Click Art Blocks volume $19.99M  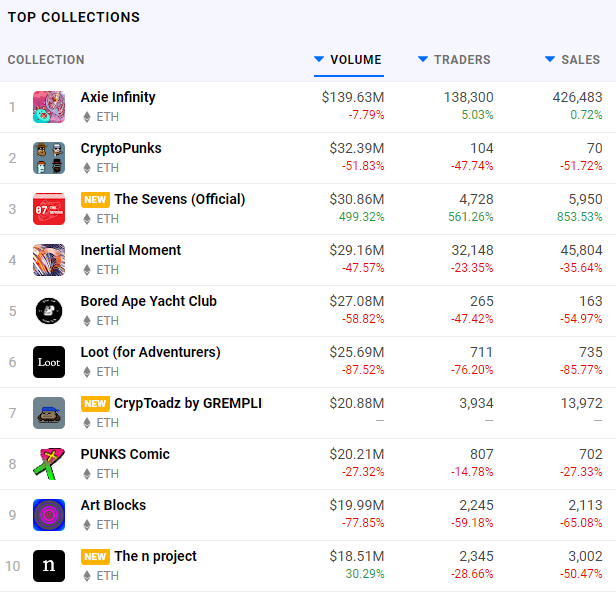(357, 506)
